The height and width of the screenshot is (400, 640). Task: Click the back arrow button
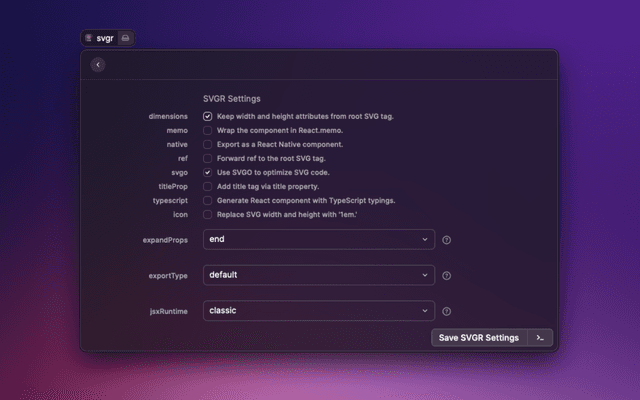pos(97,65)
